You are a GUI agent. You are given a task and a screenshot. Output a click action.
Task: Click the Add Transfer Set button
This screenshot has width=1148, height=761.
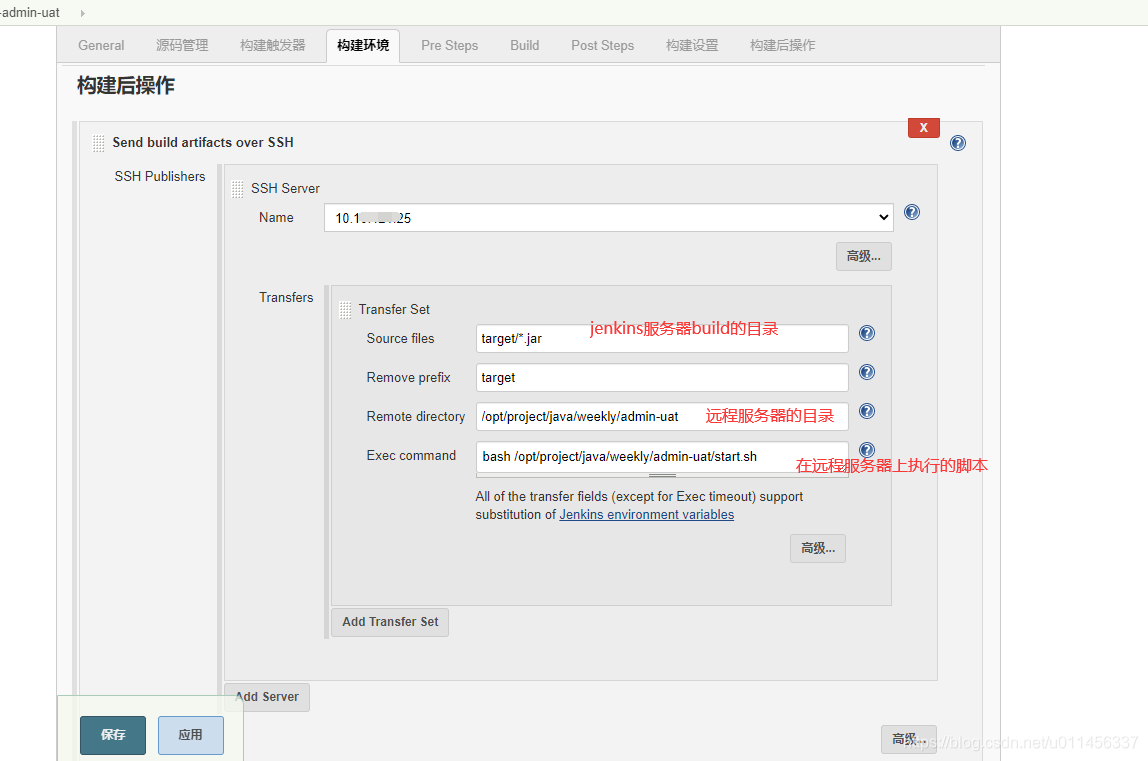(x=390, y=622)
